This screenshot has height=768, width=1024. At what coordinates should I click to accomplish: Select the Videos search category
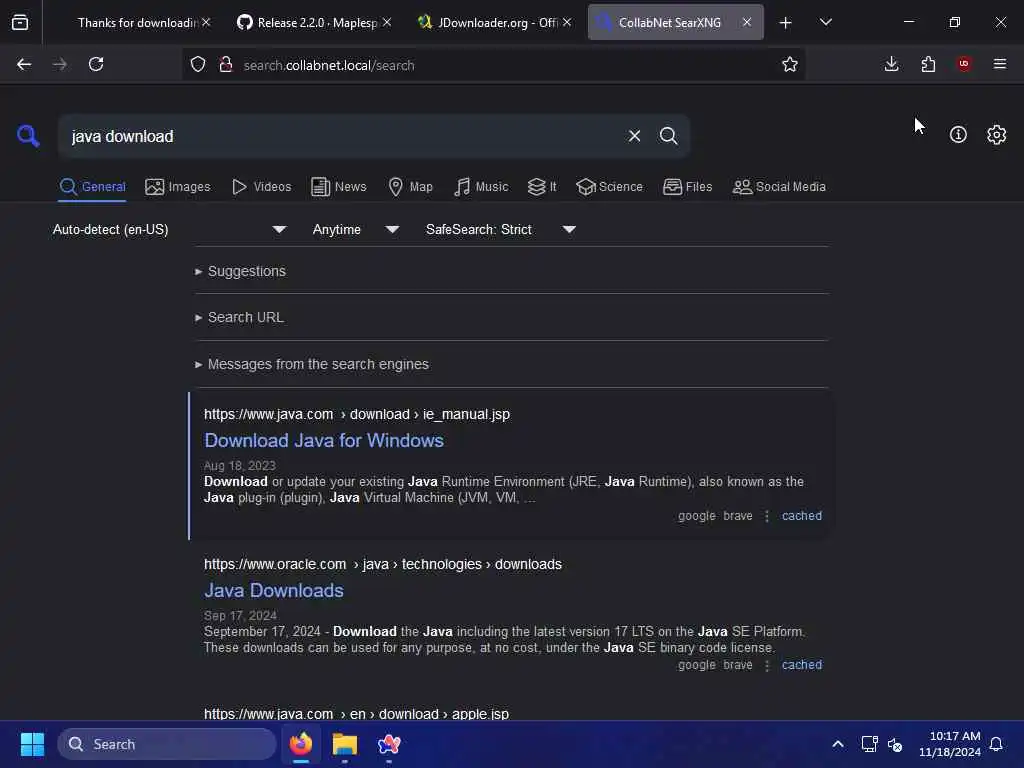coord(261,187)
